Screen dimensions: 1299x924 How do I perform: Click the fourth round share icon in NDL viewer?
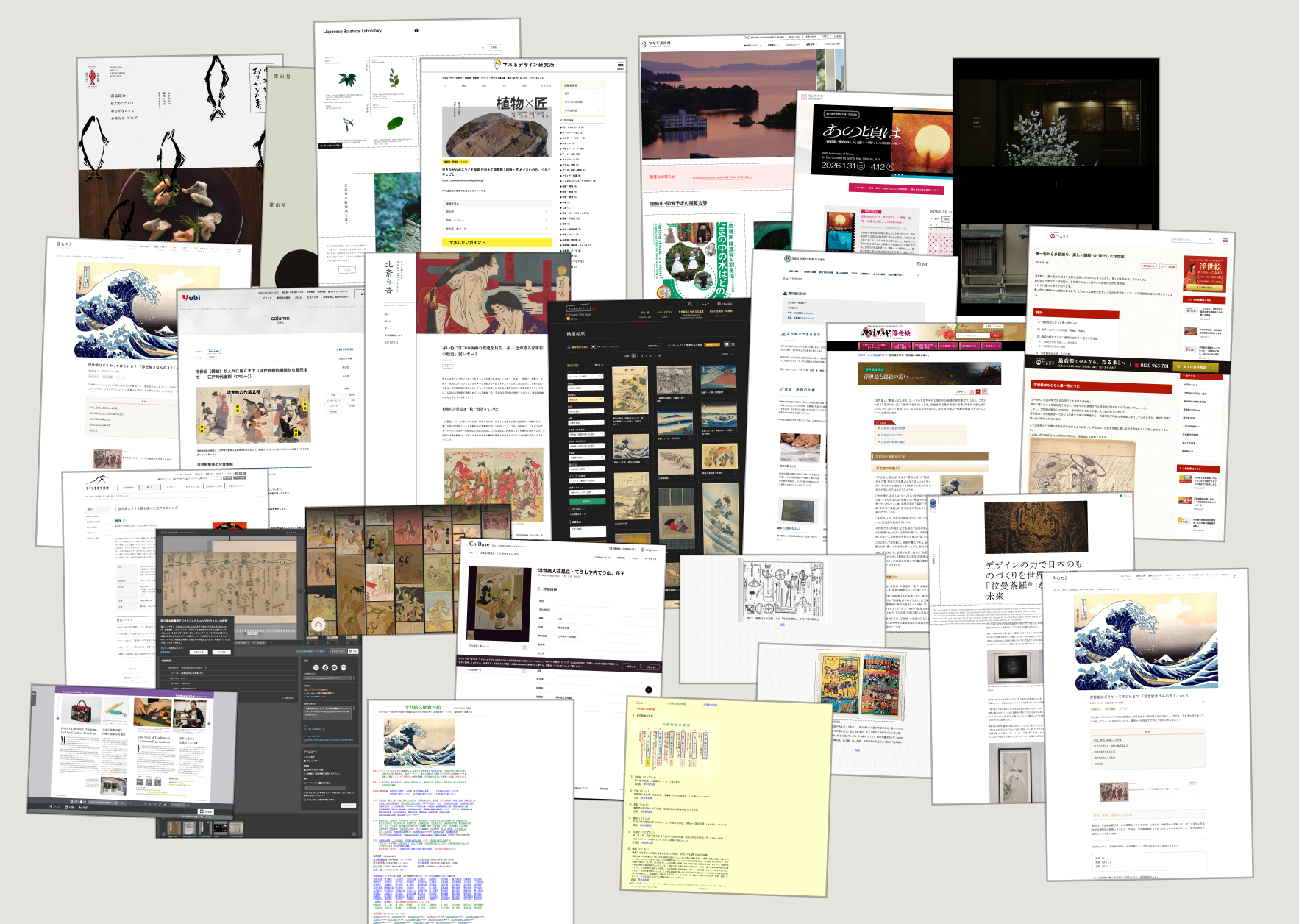(344, 667)
